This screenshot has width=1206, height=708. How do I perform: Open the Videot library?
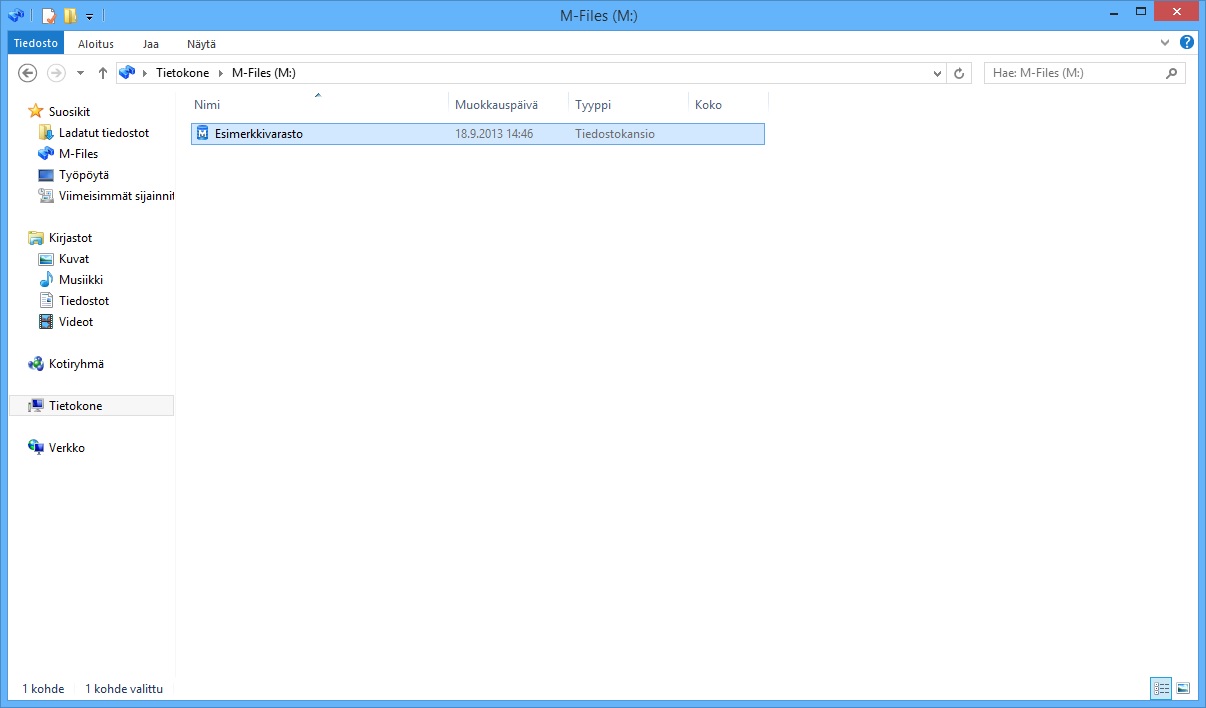[x=76, y=322]
